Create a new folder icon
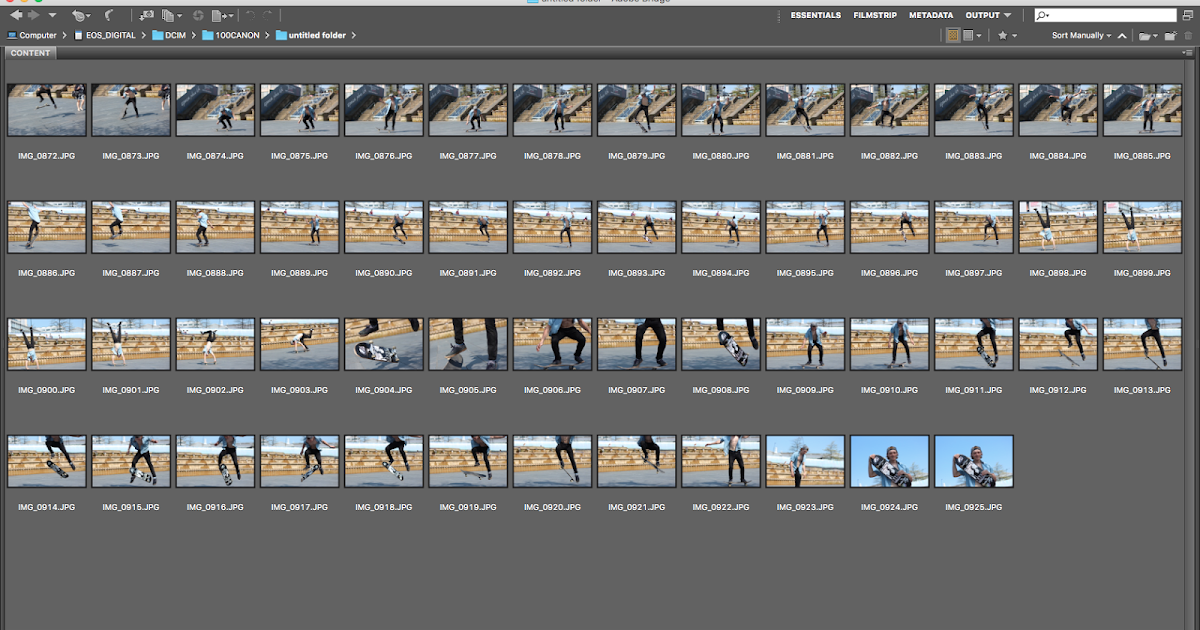 [x=1170, y=36]
